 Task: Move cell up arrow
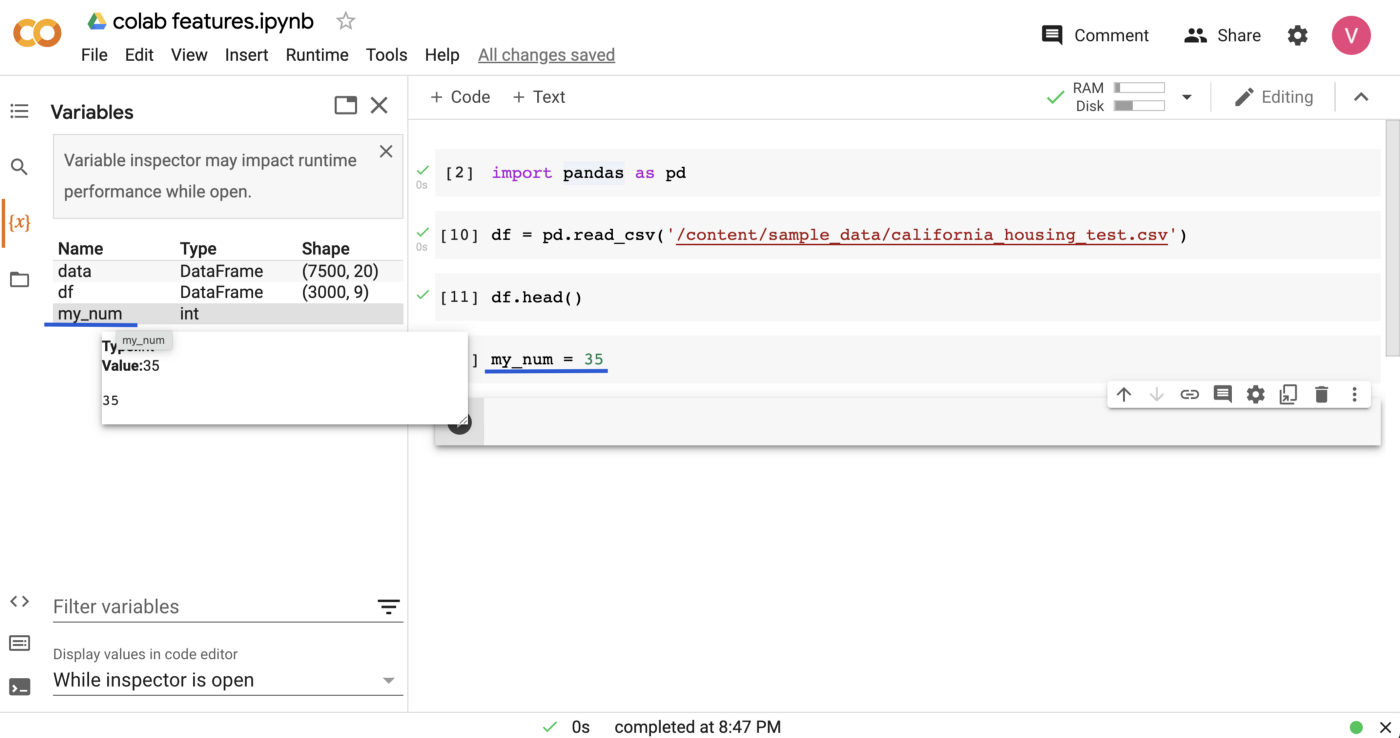[1124, 394]
